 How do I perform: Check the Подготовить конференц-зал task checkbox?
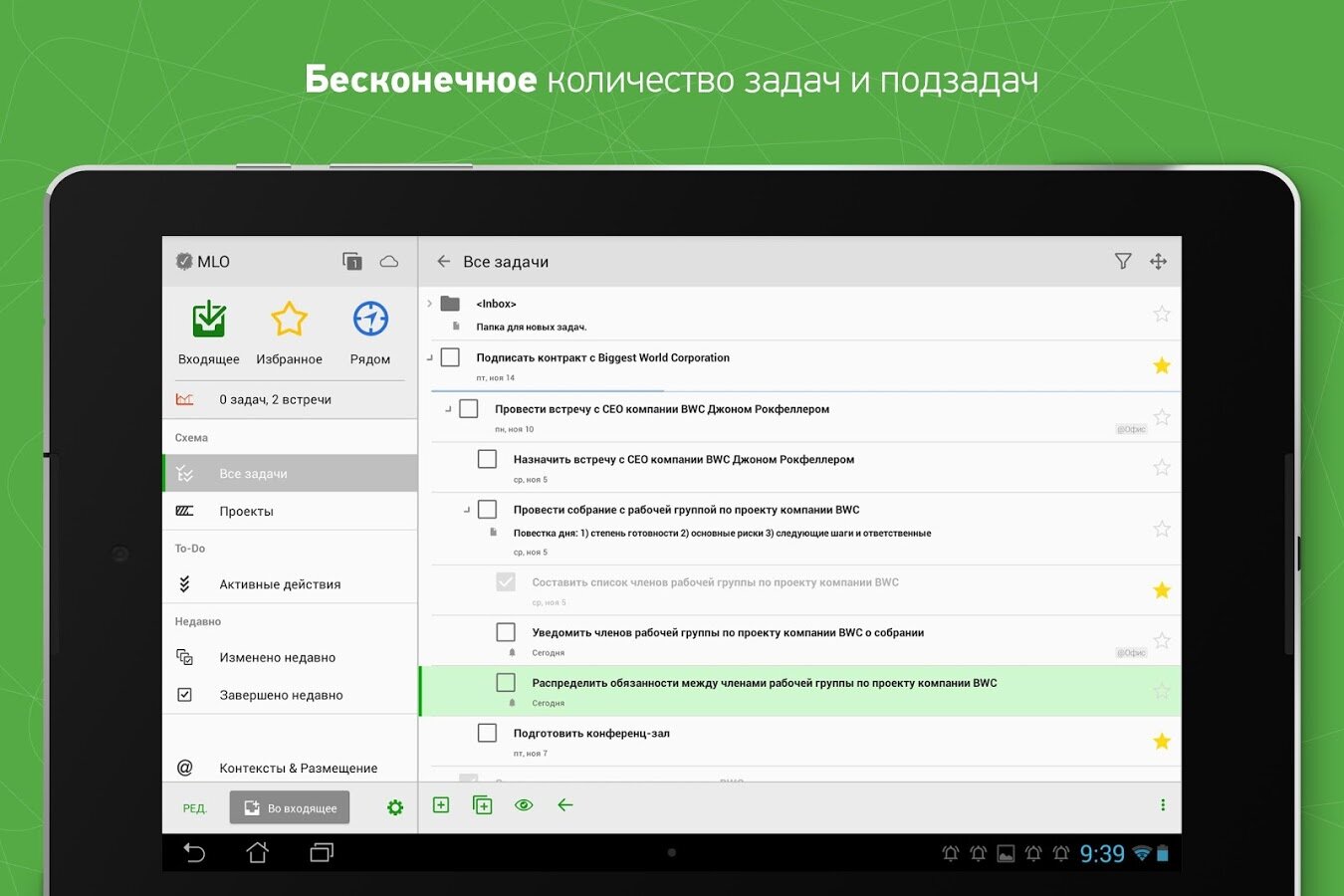[x=487, y=734]
